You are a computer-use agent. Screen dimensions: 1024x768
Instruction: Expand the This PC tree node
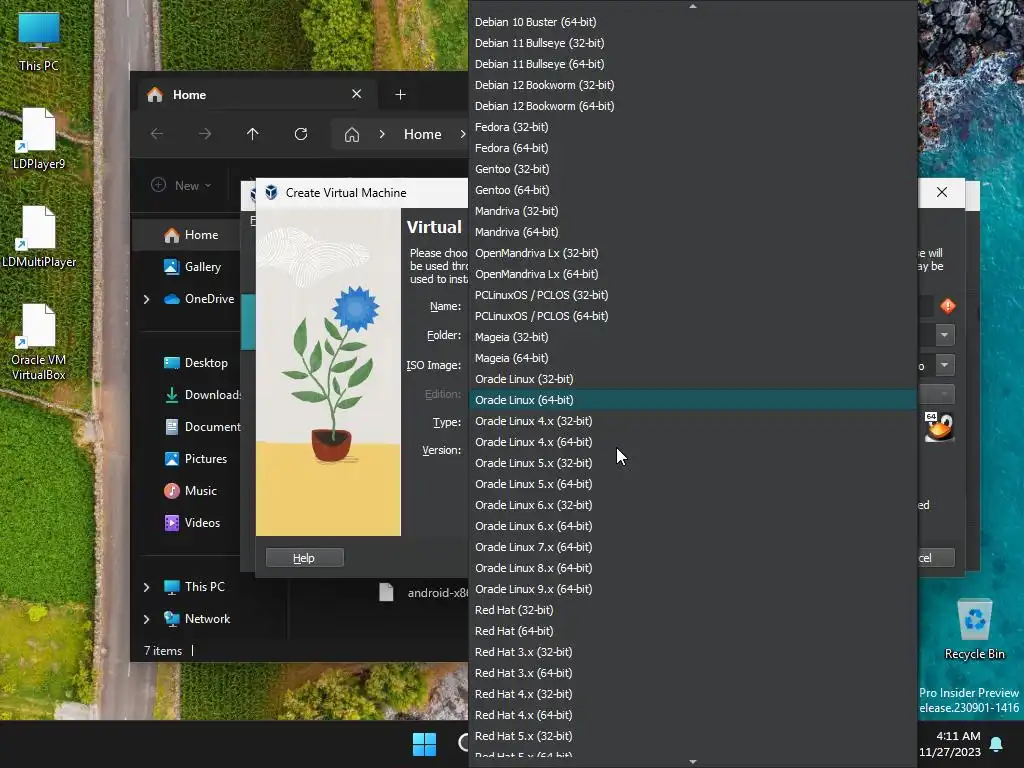pos(146,587)
